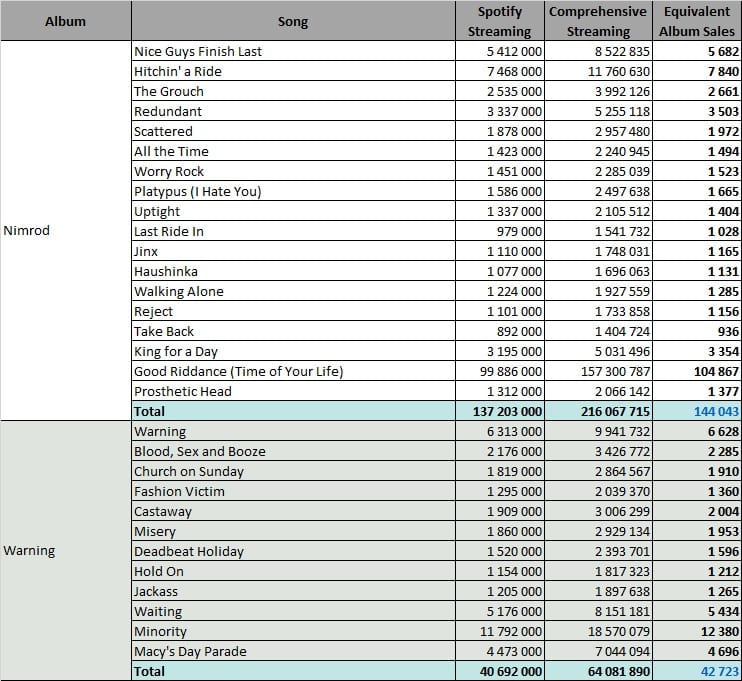This screenshot has height=681, width=742.
Task: Click Hitchin' a Ride Spotify value 7 468 000
Action: pos(500,71)
